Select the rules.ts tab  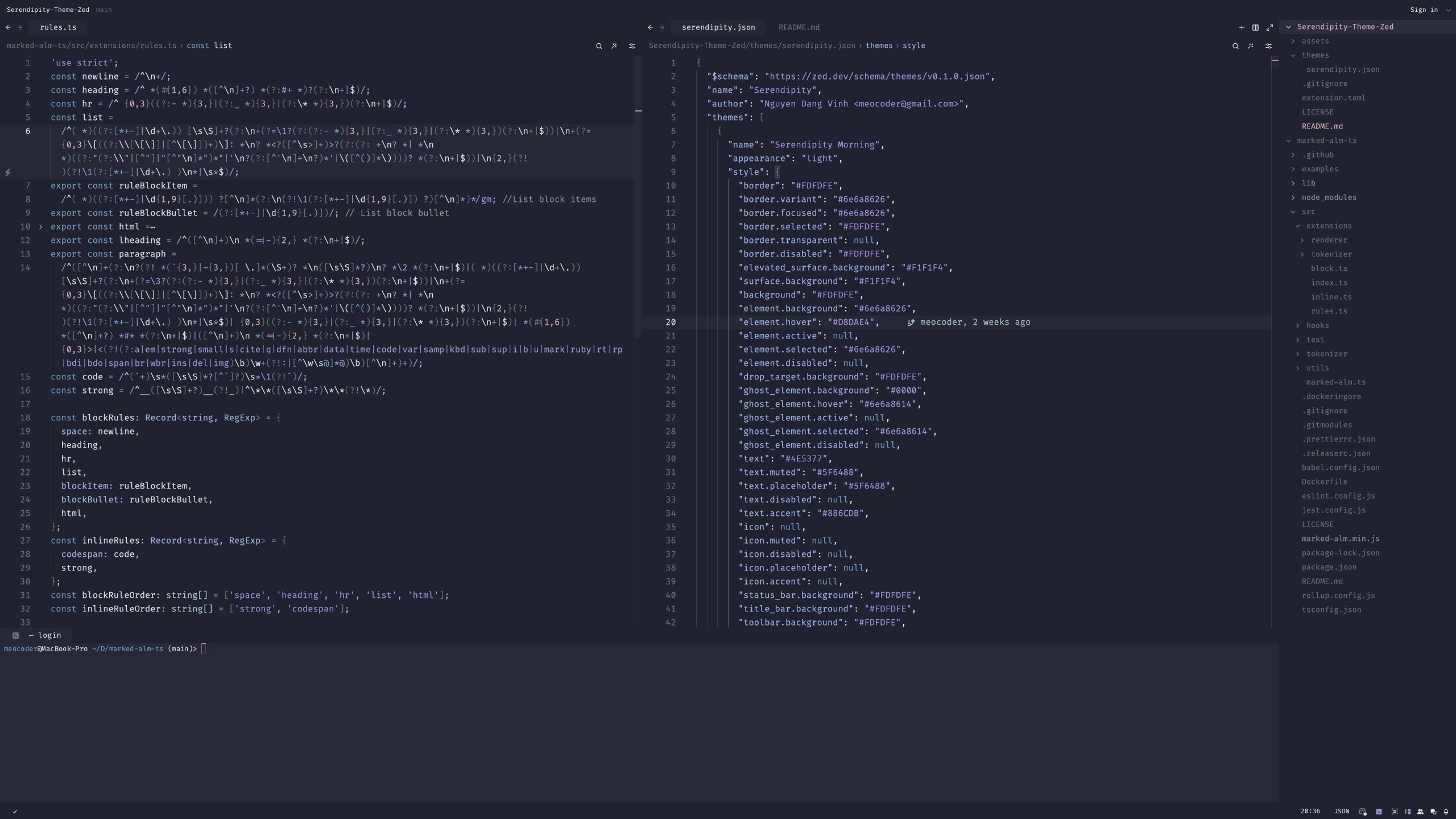click(58, 27)
